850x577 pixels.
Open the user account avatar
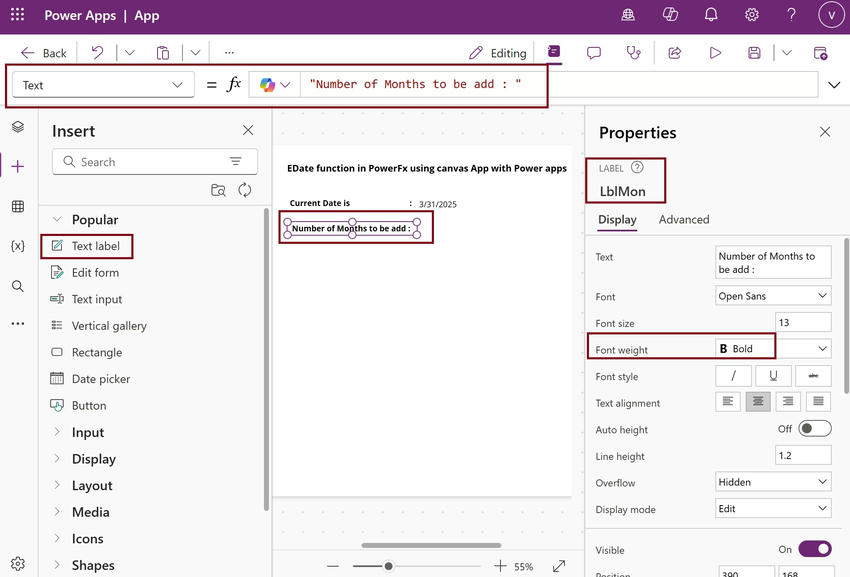coord(831,15)
